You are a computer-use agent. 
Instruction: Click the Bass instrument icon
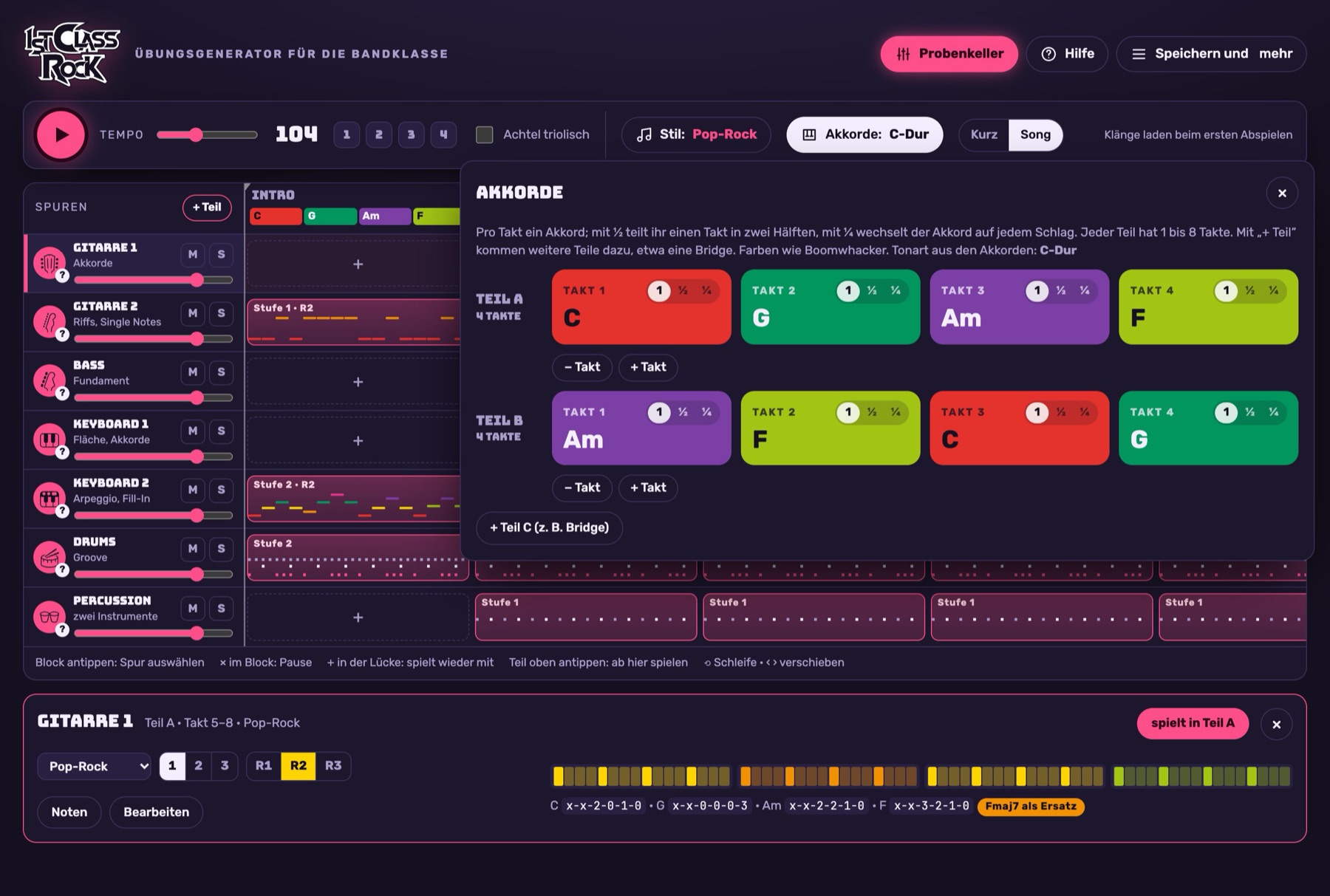click(49, 380)
